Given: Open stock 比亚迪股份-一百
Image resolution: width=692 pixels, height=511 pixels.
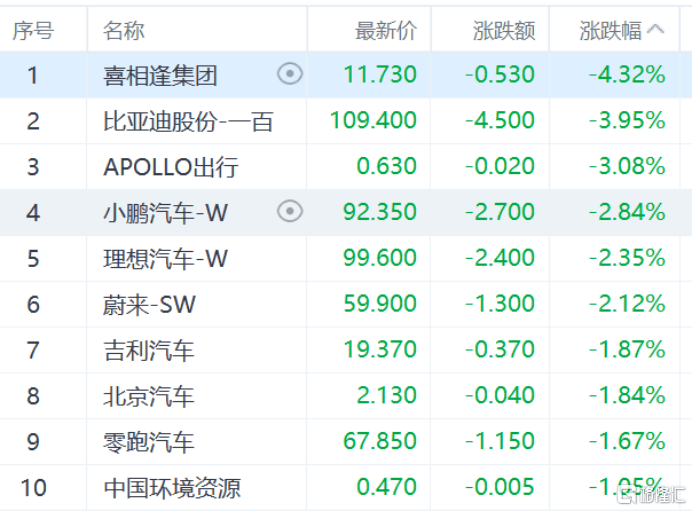Looking at the screenshot, I should 188,121.
